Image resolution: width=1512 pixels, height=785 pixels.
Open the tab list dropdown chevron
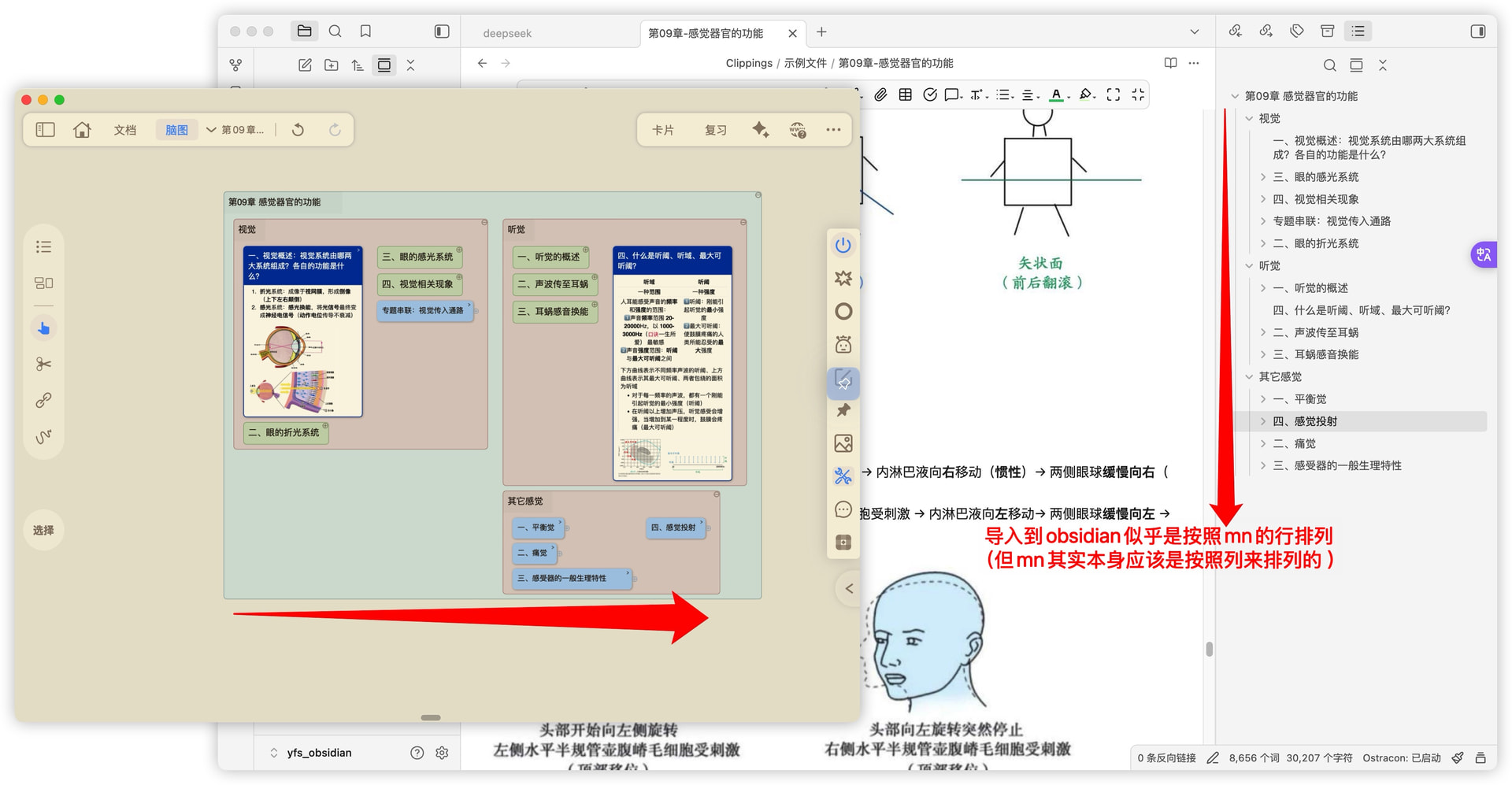[x=1194, y=32]
